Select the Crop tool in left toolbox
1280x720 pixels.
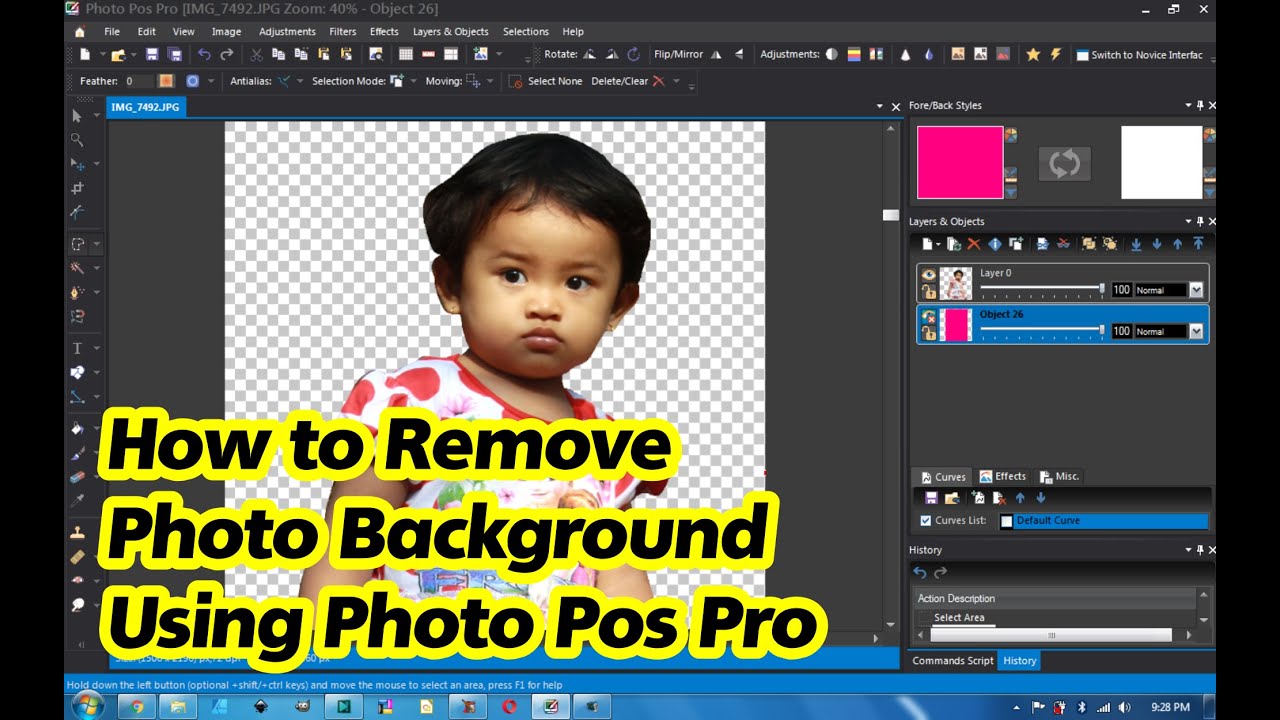tap(77, 188)
